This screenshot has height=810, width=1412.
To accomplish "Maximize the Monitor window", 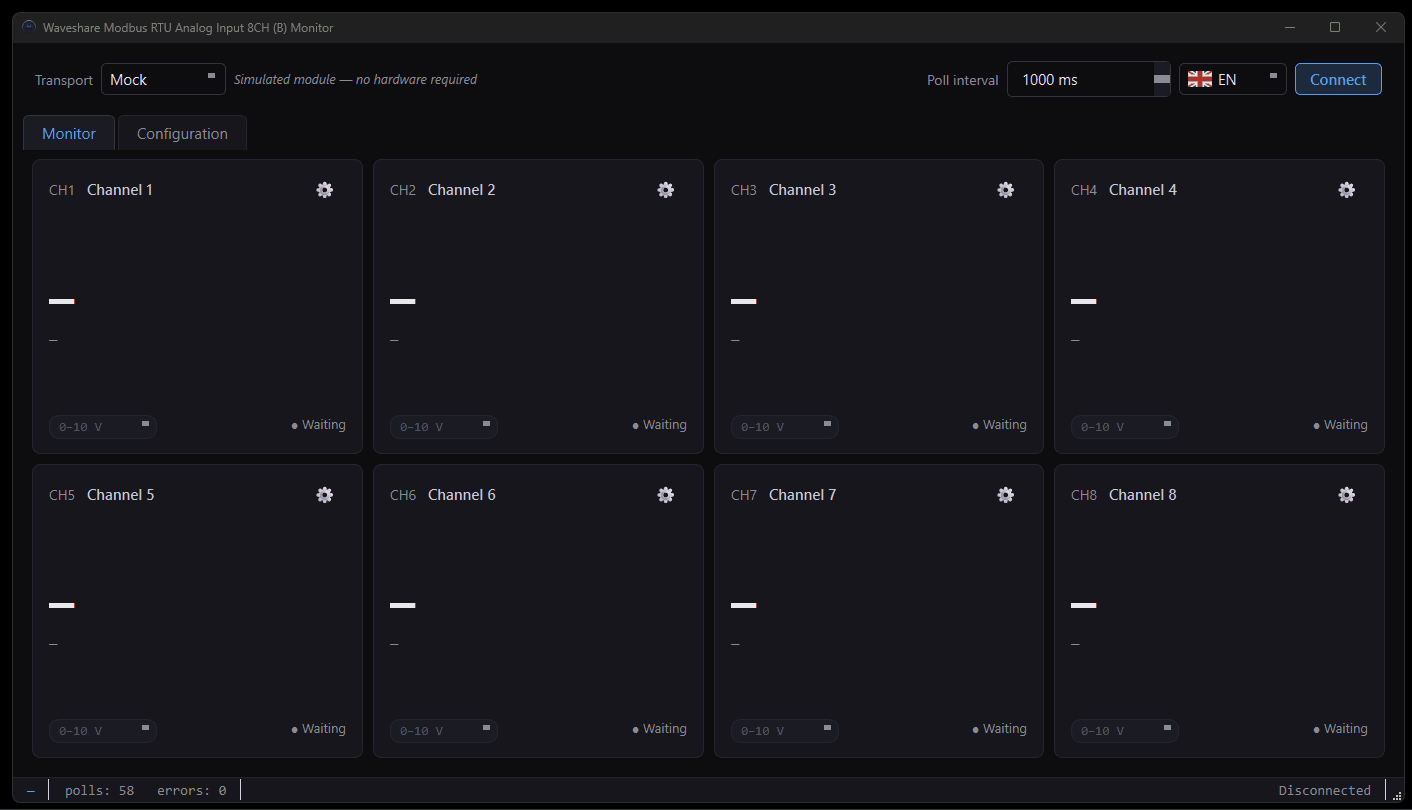I will click(x=1335, y=27).
